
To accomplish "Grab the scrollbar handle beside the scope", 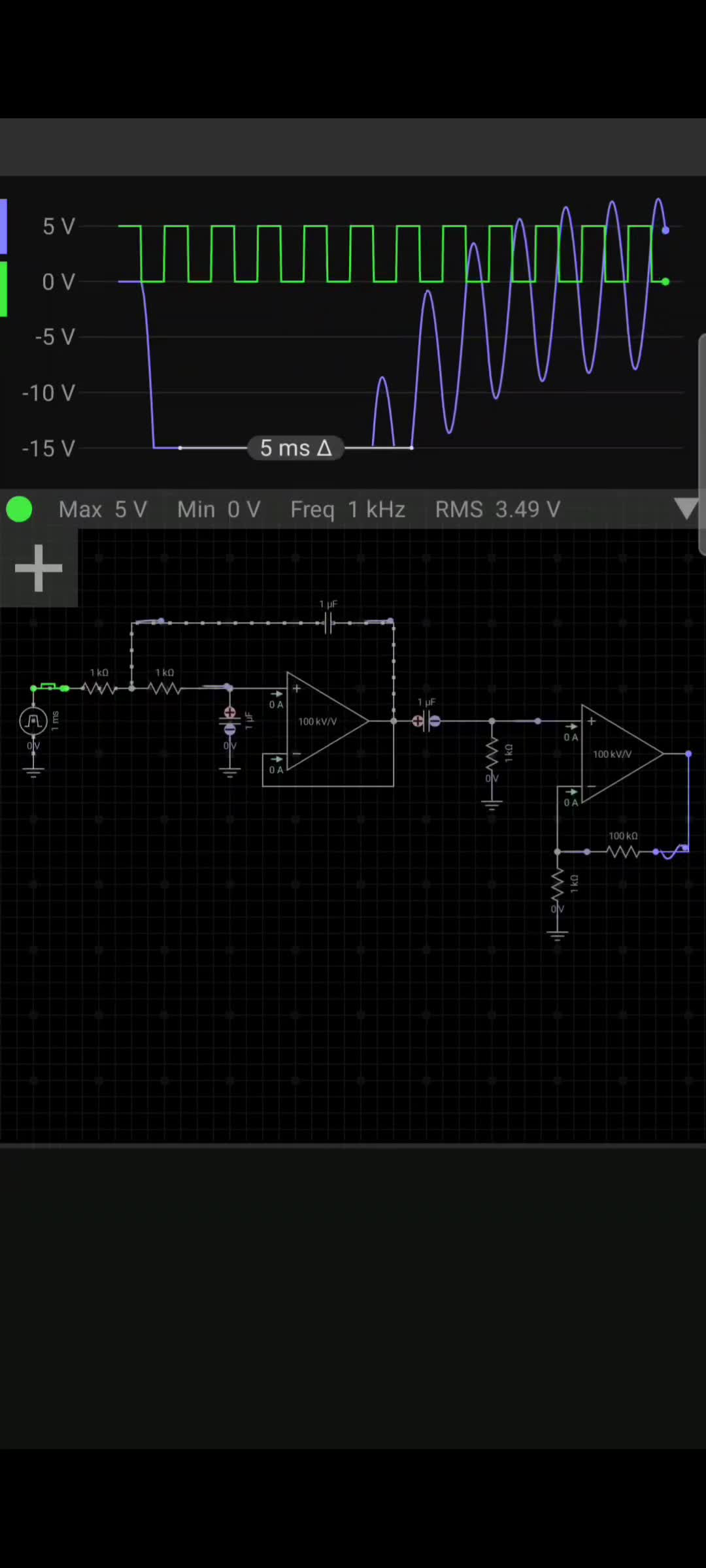I will coord(702,444).
